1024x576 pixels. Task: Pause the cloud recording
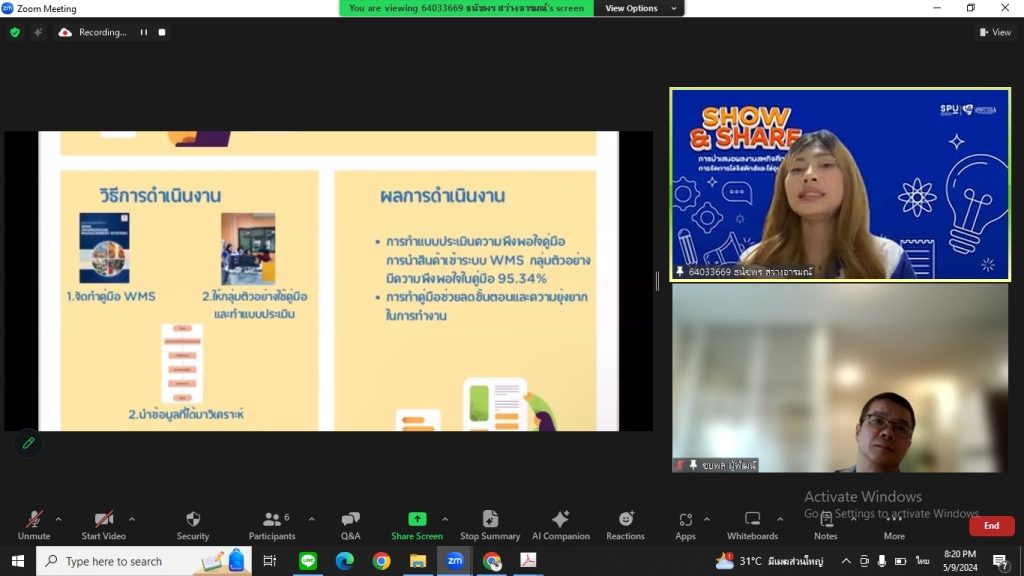tap(144, 32)
